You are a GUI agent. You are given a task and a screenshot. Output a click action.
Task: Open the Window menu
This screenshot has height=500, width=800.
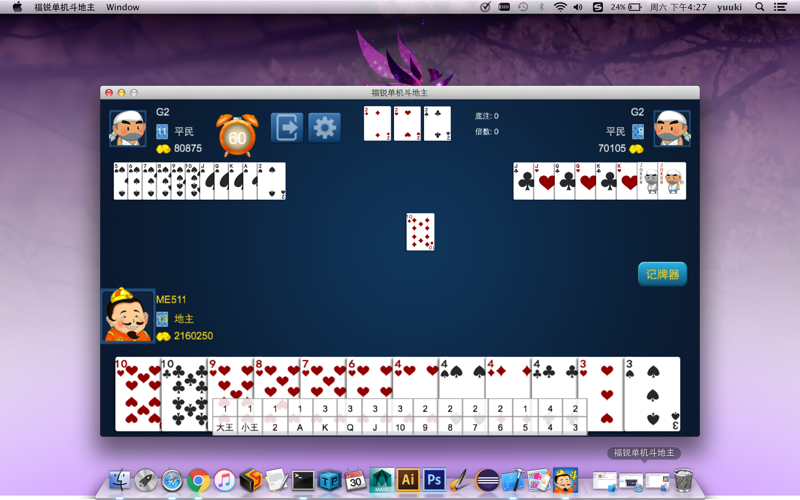pyautogui.click(x=122, y=7)
